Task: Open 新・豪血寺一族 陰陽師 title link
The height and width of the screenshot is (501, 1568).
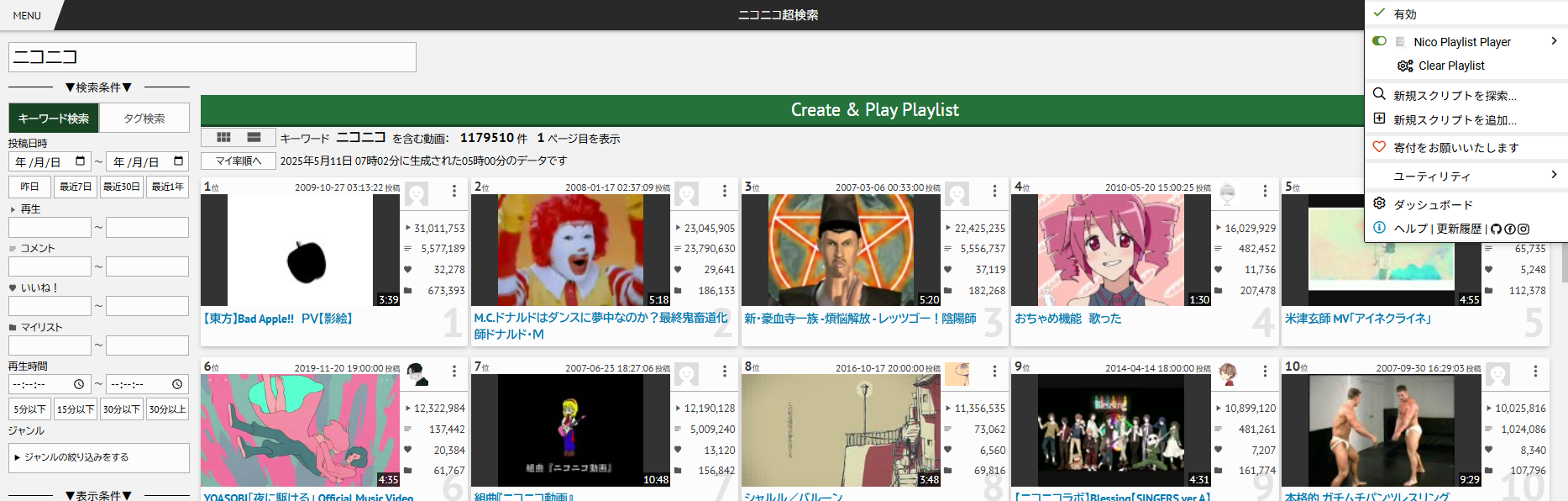Action: tap(860, 319)
